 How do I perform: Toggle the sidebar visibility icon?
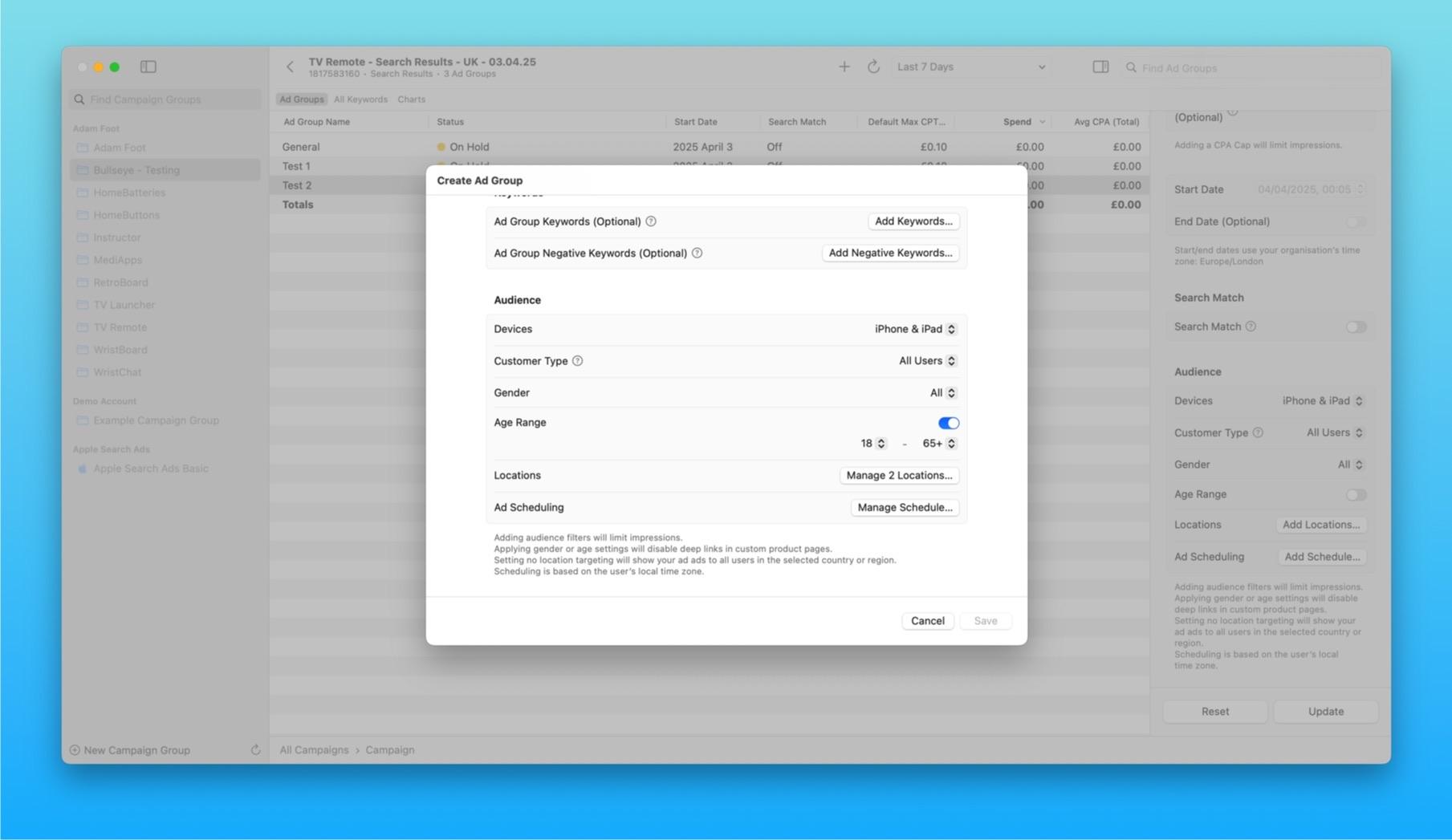click(x=148, y=67)
